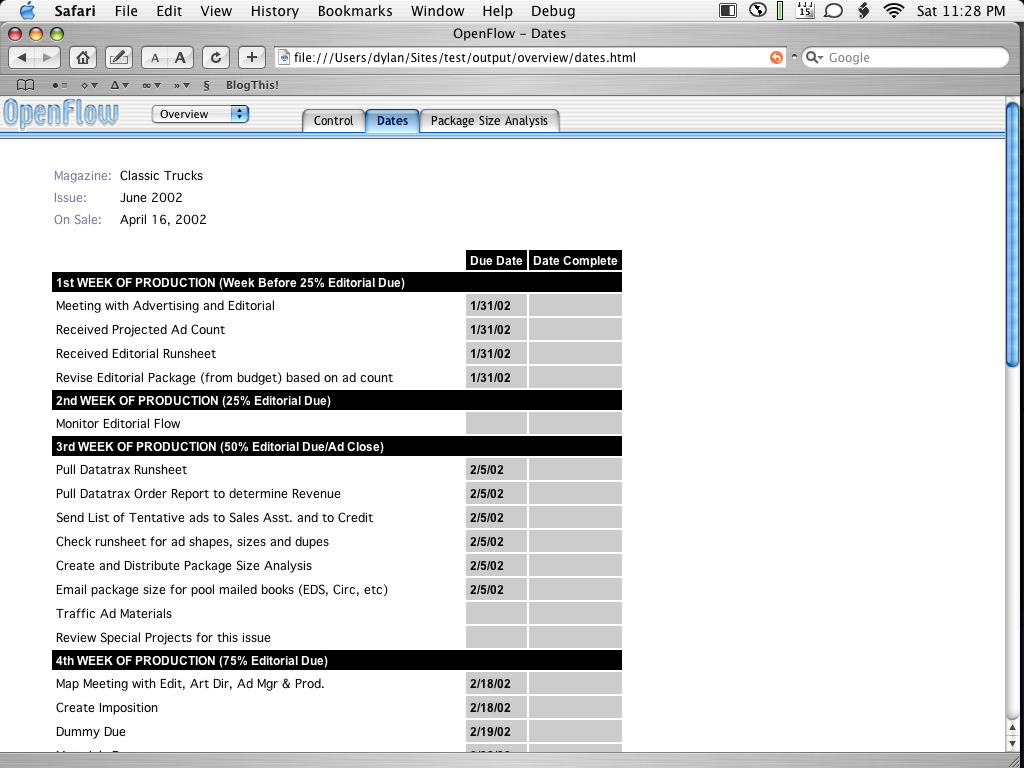Click the larger text size button
Viewport: 1024px width, 768px height.
180,57
